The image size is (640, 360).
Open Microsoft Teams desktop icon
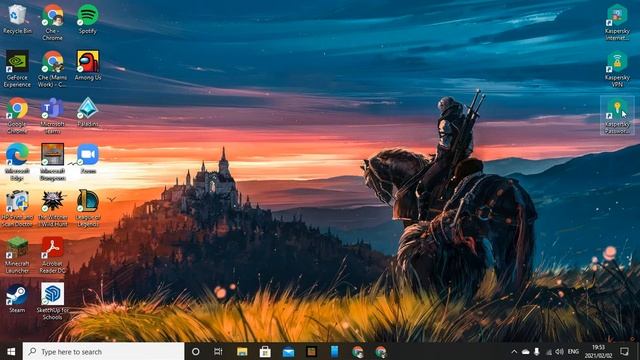pos(52,116)
